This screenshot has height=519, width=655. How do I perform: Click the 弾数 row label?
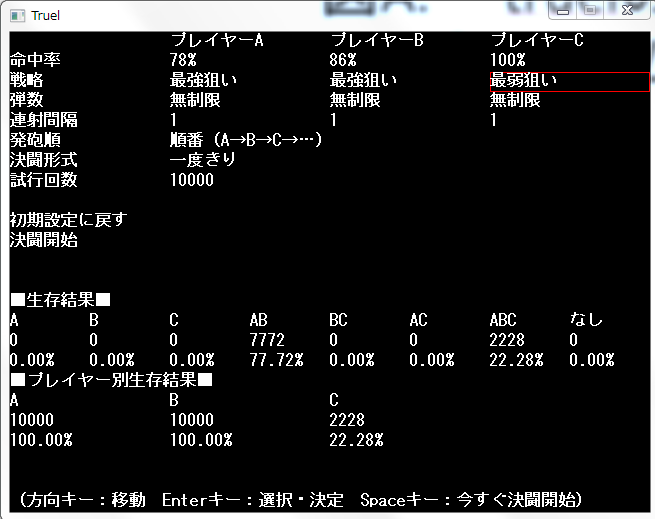point(27,100)
